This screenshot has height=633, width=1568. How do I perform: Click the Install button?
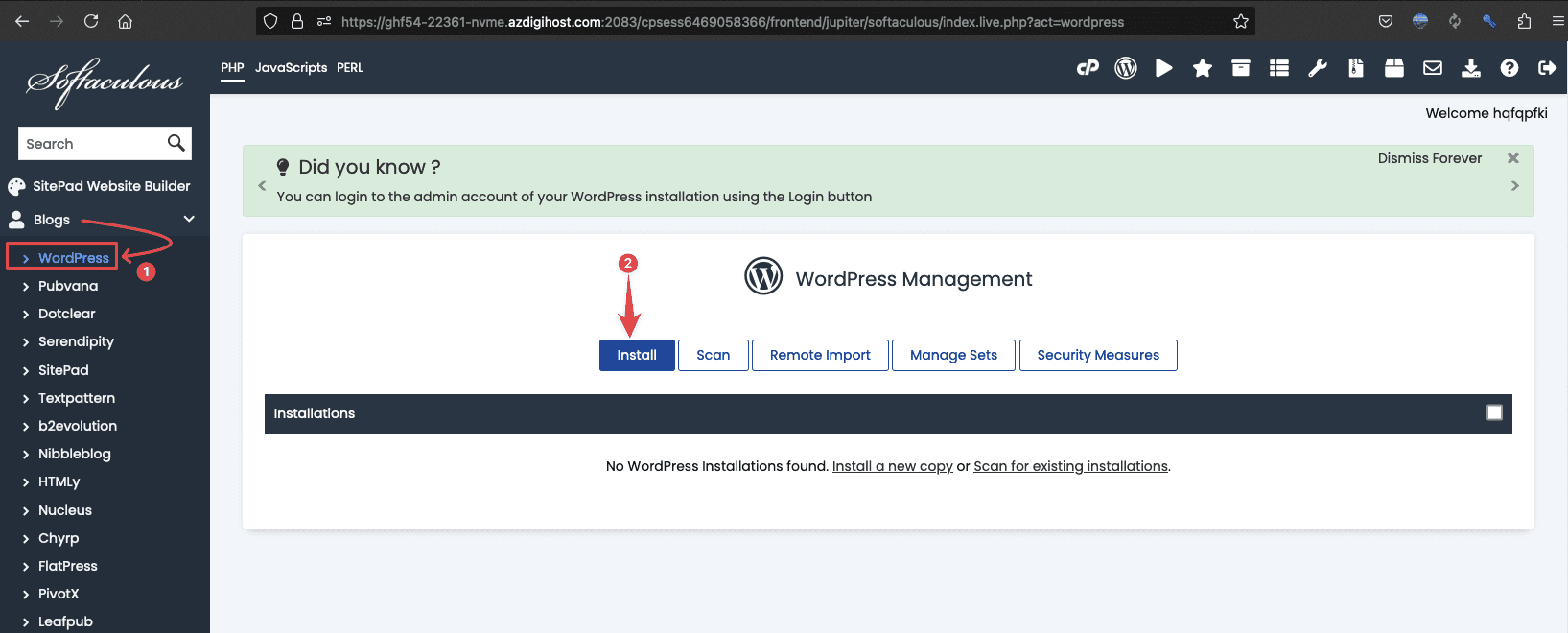pyautogui.click(x=637, y=355)
